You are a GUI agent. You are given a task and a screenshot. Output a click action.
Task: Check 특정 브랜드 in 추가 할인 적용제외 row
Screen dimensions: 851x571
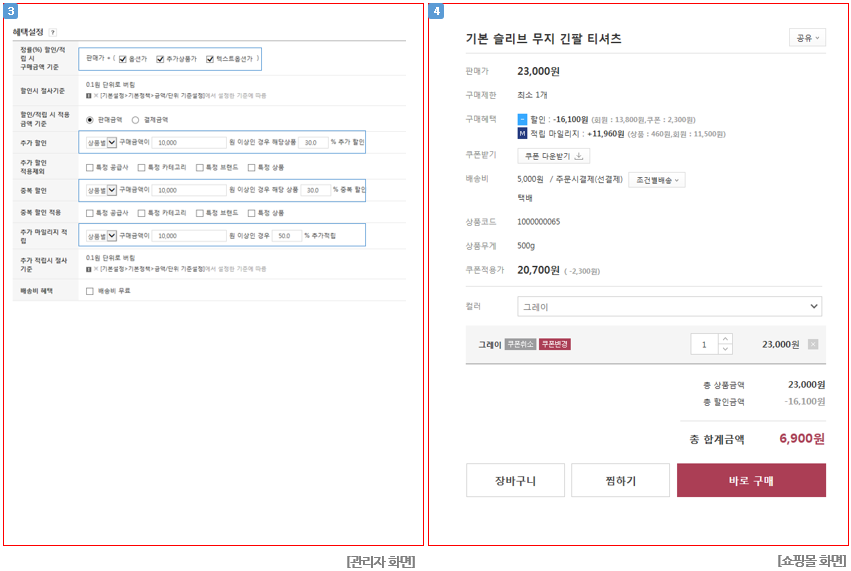pyautogui.click(x=200, y=168)
